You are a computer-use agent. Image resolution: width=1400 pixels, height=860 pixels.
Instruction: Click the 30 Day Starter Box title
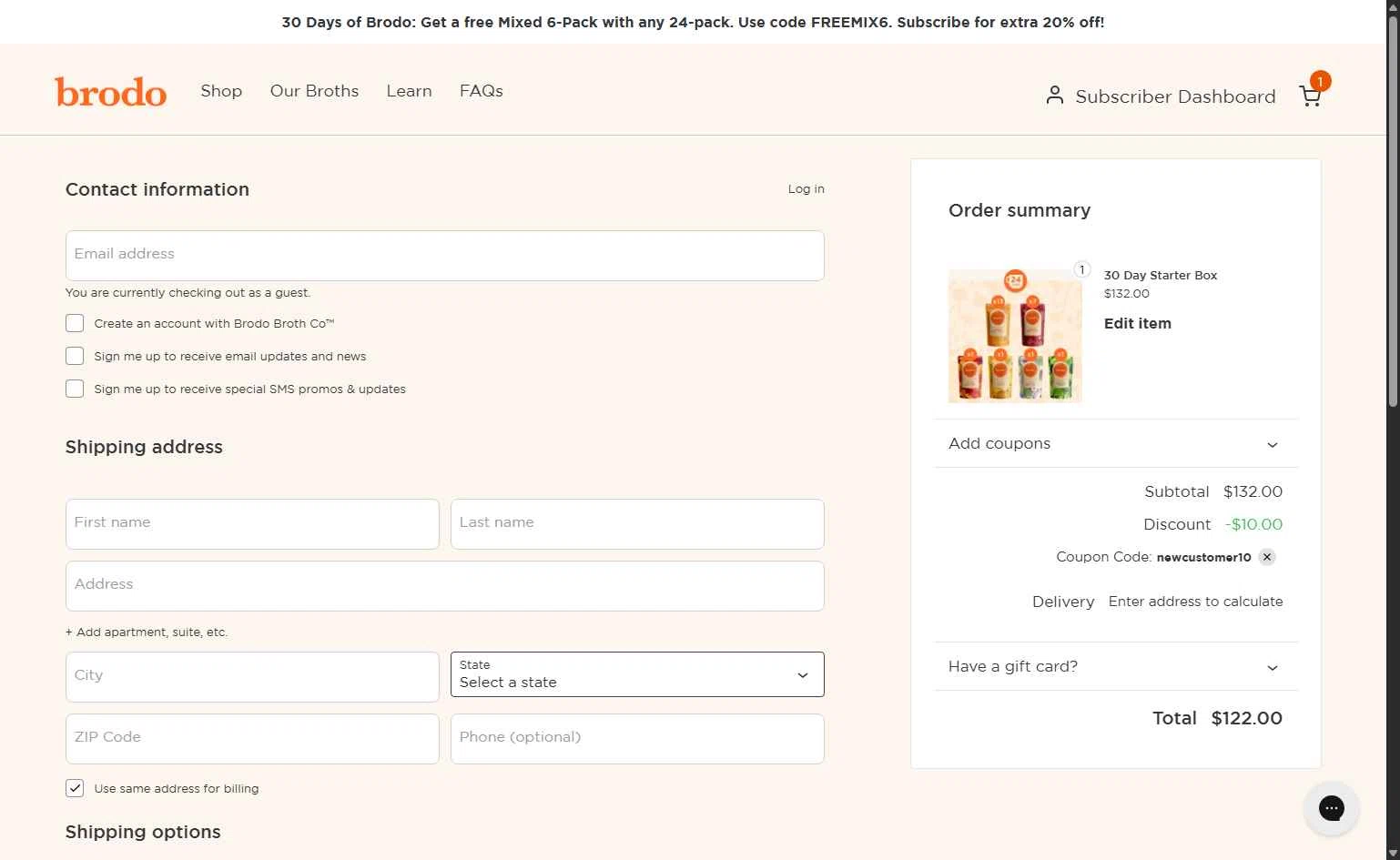point(1160,275)
